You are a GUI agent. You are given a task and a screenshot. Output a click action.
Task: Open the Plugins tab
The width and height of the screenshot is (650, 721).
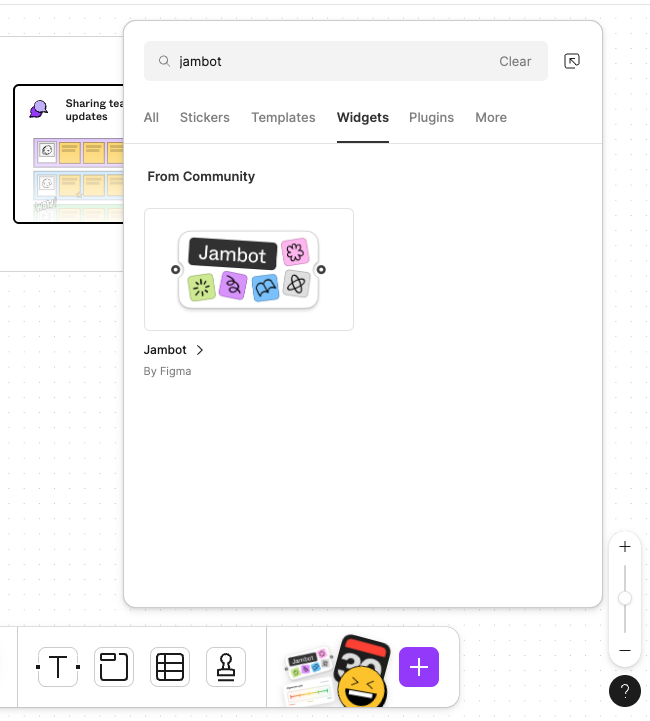[431, 117]
